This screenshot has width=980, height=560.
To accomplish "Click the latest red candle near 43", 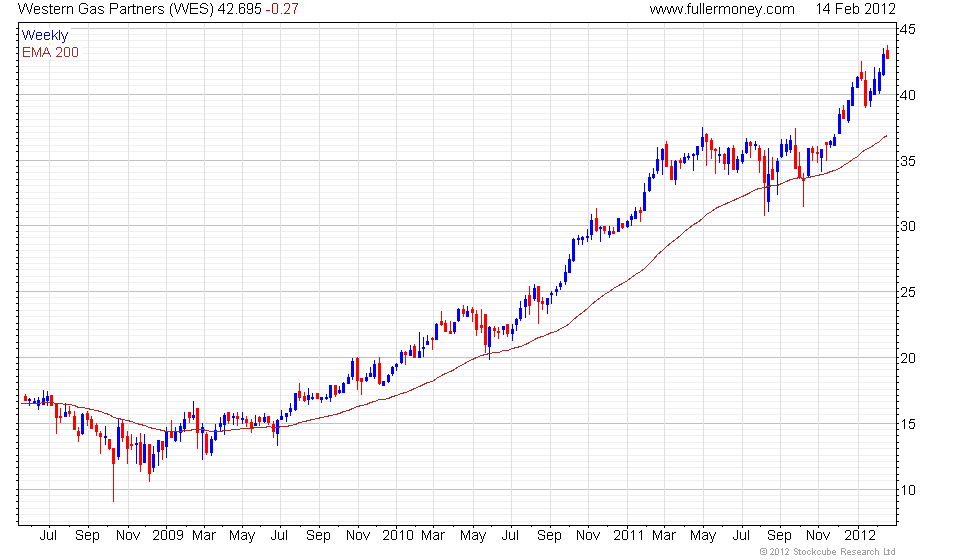I will point(887,53).
